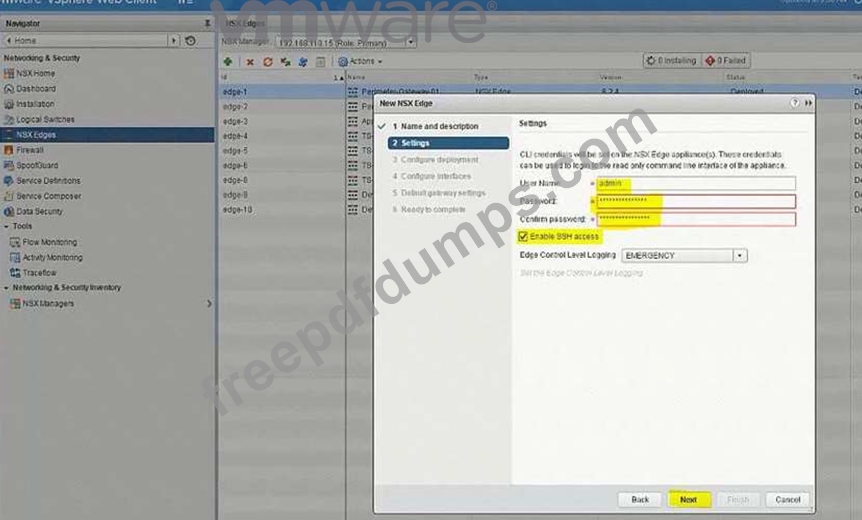Collapse Networking & Security Inventory section
Image resolution: width=862 pixels, height=520 pixels.
6,287
